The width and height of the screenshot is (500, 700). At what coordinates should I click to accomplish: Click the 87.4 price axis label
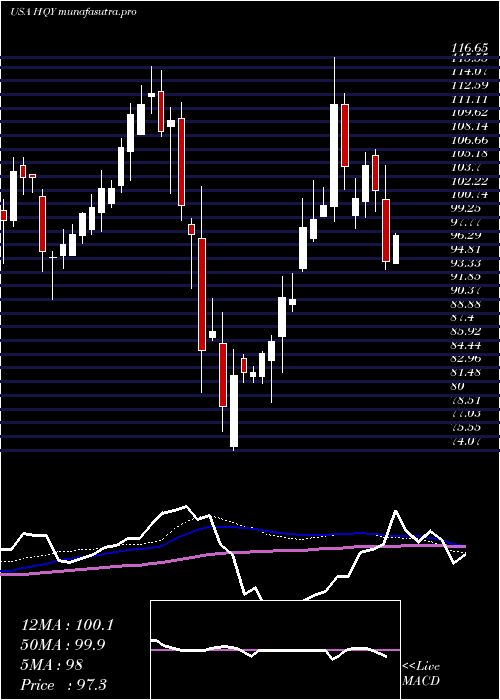pos(463,318)
